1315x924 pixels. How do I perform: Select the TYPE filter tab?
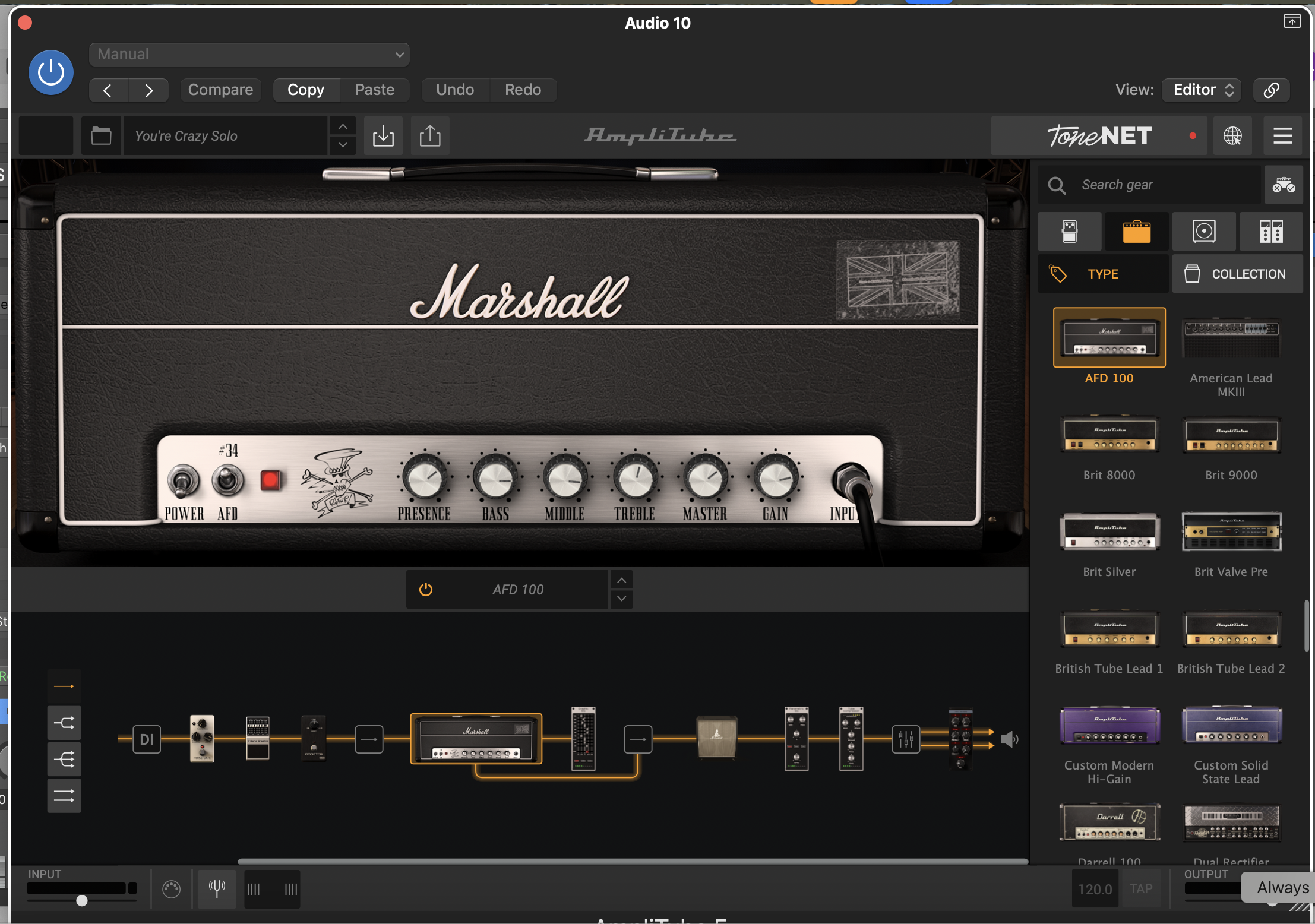tap(1103, 274)
